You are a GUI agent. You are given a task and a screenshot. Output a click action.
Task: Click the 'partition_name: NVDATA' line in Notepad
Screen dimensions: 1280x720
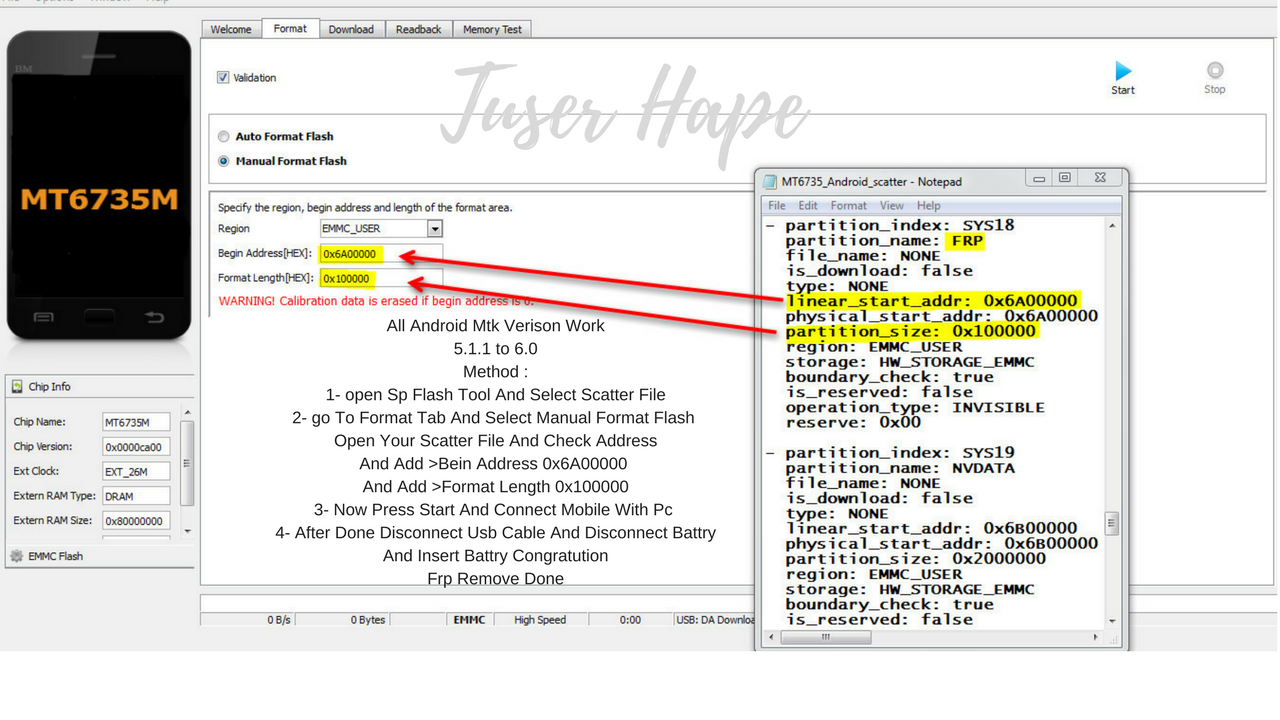point(900,468)
